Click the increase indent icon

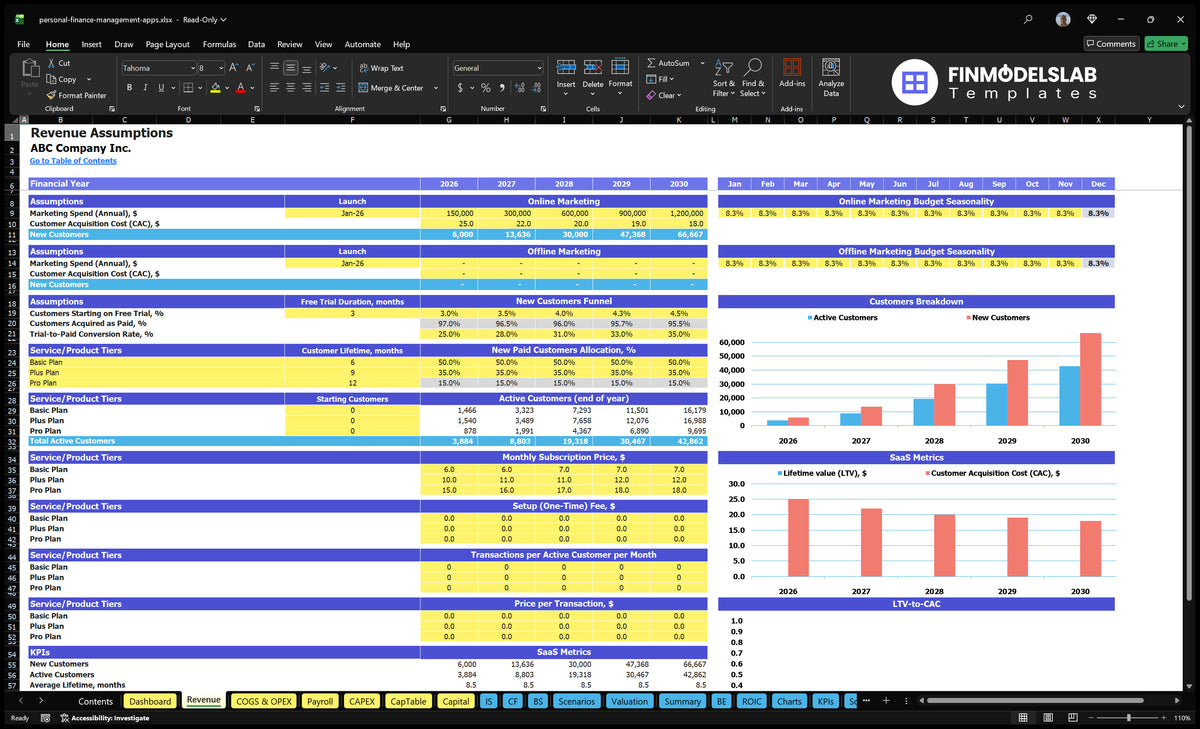point(343,88)
